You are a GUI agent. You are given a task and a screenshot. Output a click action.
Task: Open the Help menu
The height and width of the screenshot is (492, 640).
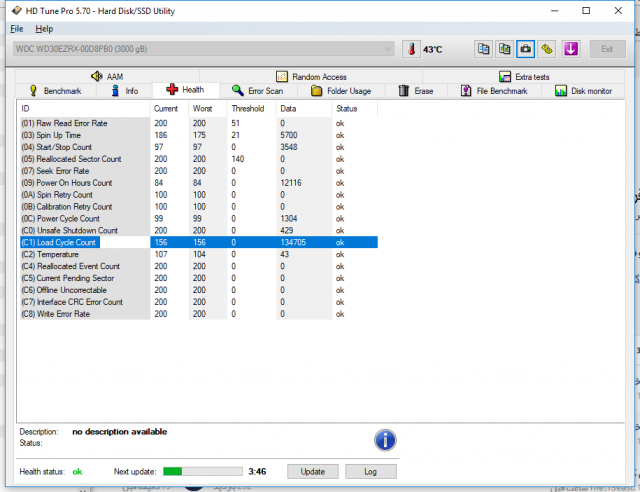point(44,29)
